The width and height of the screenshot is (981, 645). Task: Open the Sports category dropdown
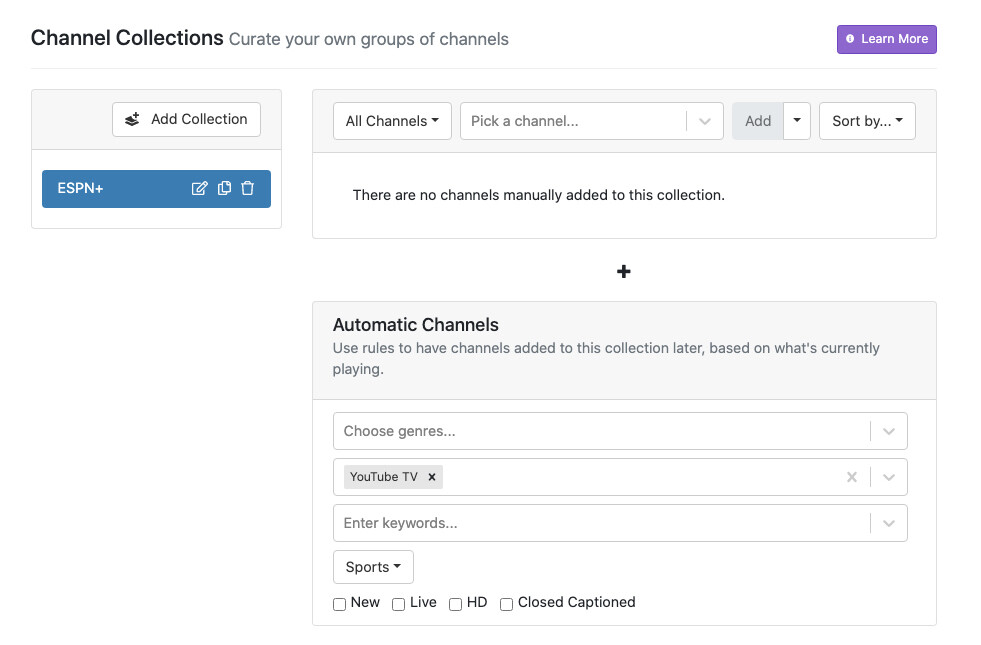pyautogui.click(x=373, y=567)
